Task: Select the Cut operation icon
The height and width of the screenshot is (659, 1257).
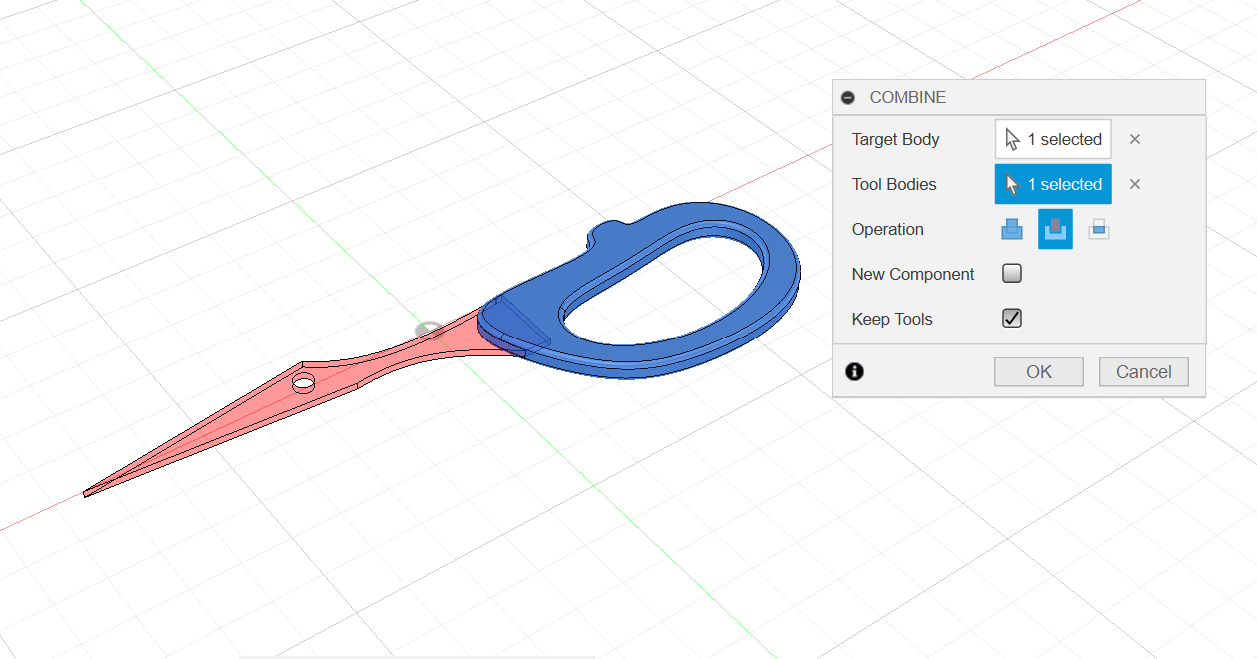Action: coord(1055,229)
